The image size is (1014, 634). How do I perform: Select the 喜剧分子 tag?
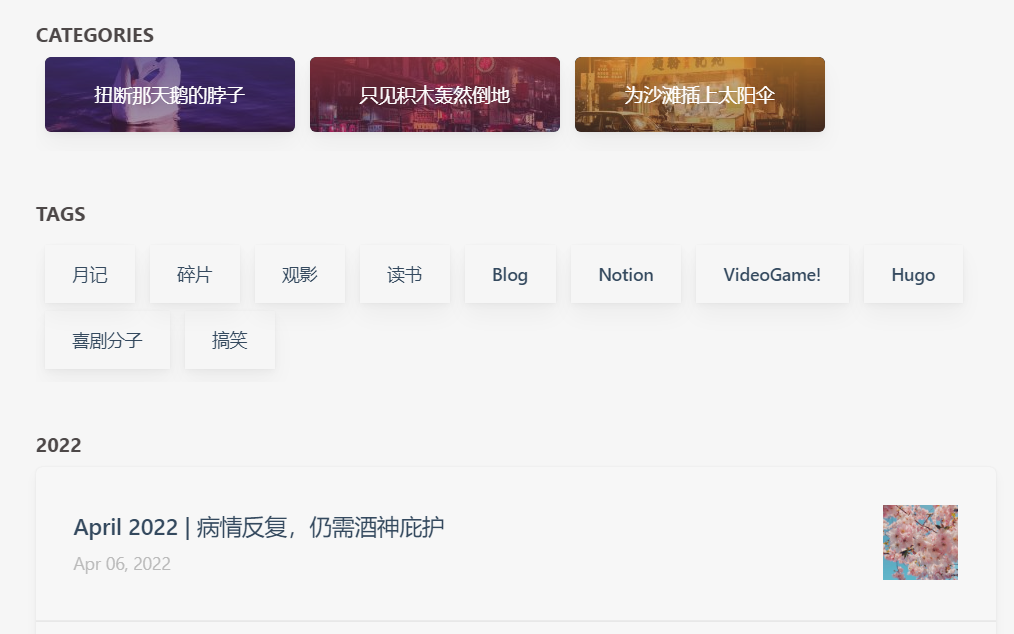coord(107,340)
